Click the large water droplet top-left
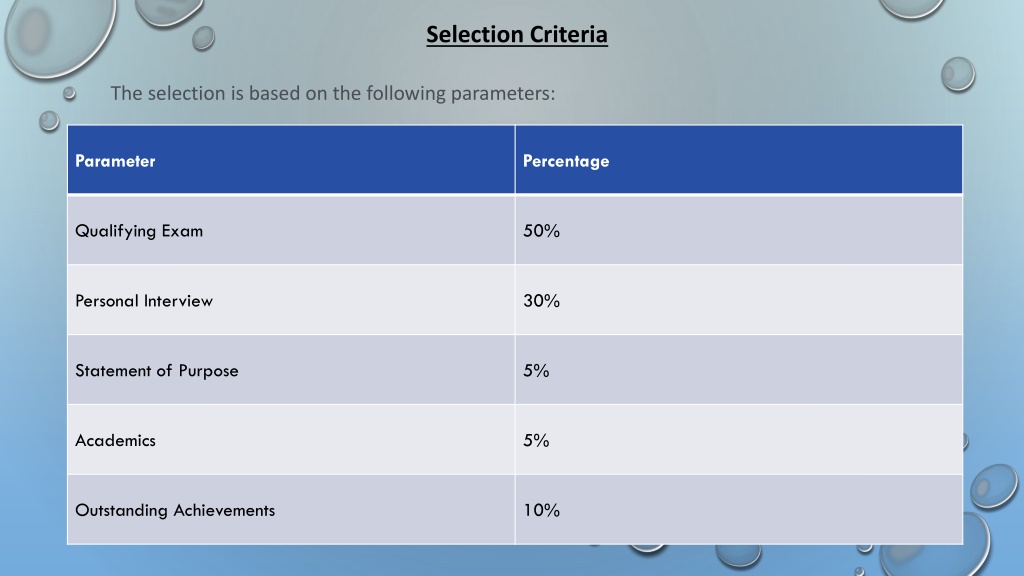1024x576 pixels. (x=59, y=36)
